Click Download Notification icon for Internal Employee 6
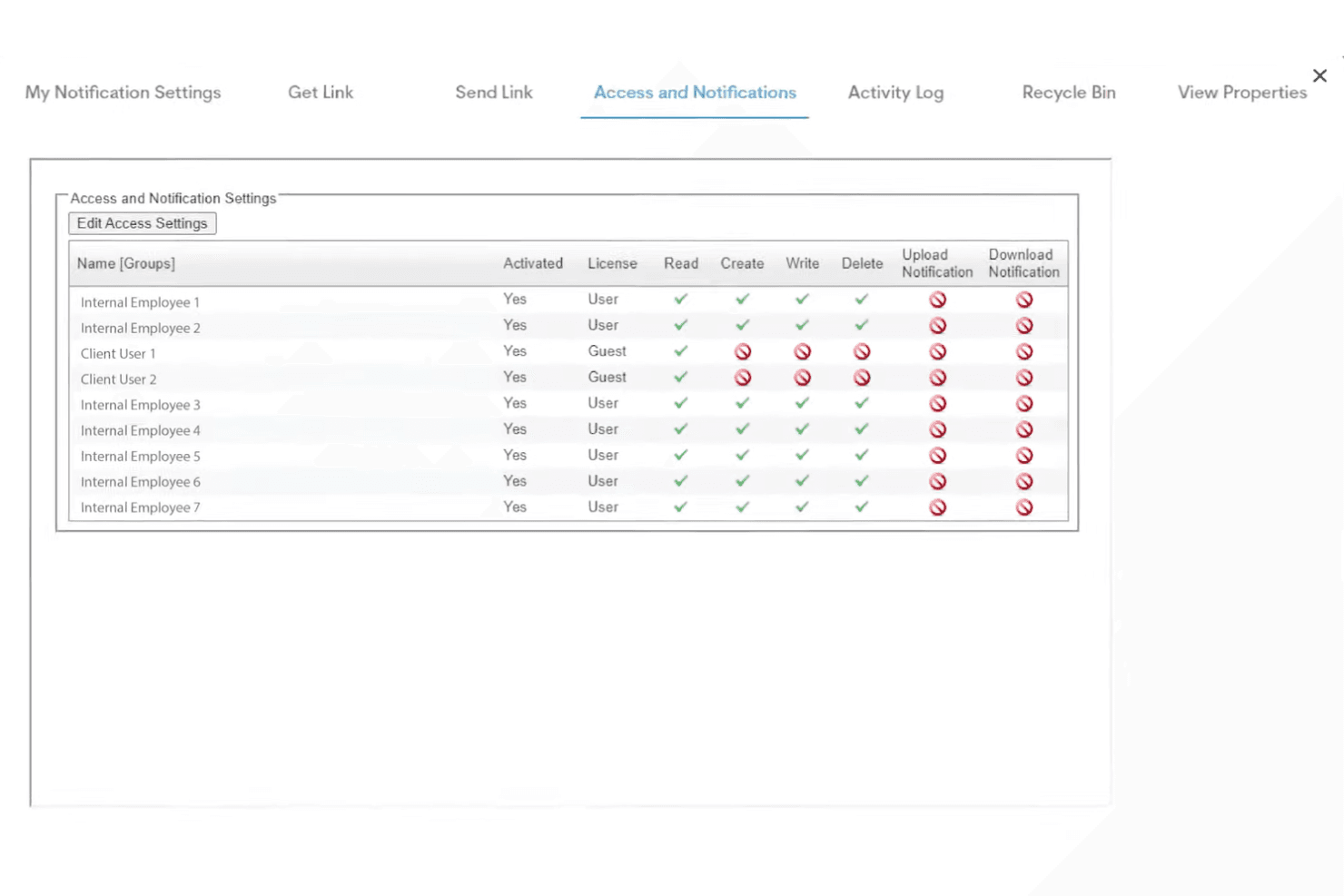This screenshot has height=896, width=1344. click(x=1024, y=482)
